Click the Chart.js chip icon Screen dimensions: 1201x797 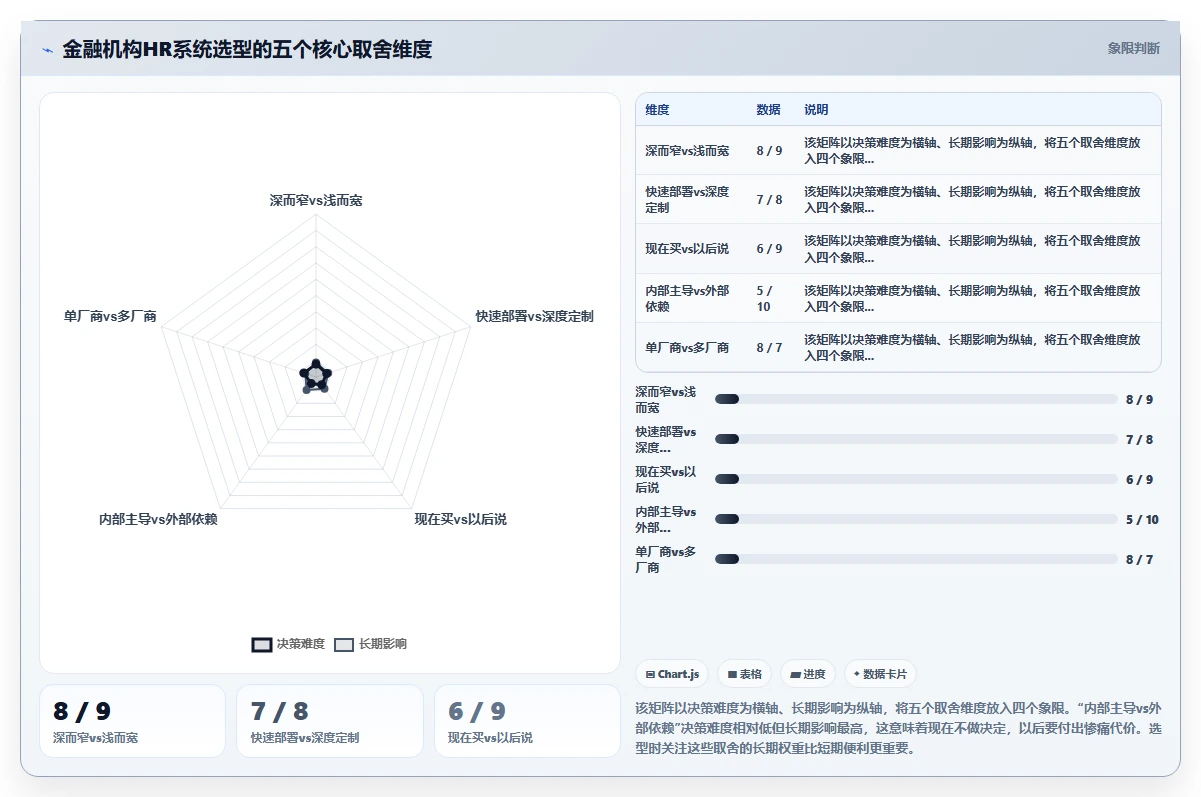651,674
